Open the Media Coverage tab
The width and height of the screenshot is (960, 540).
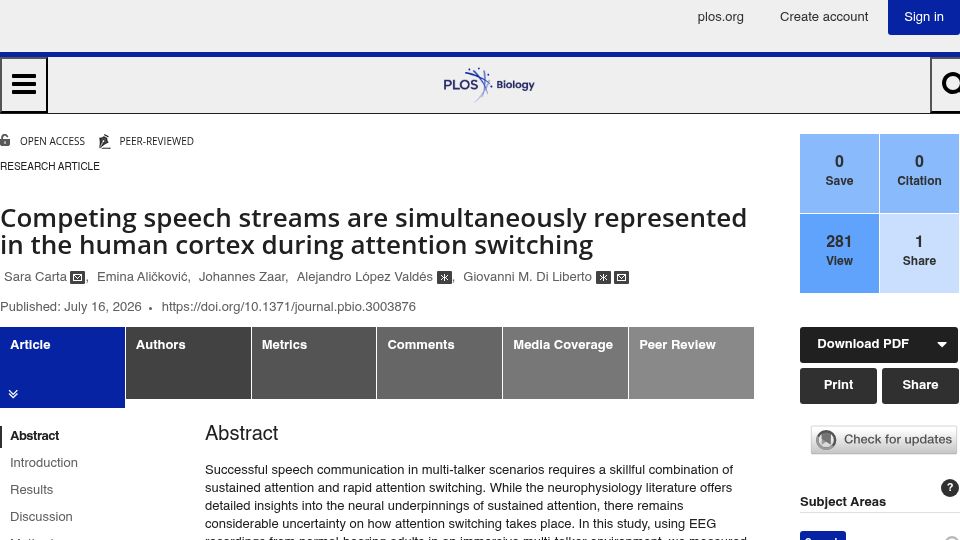click(x=566, y=362)
